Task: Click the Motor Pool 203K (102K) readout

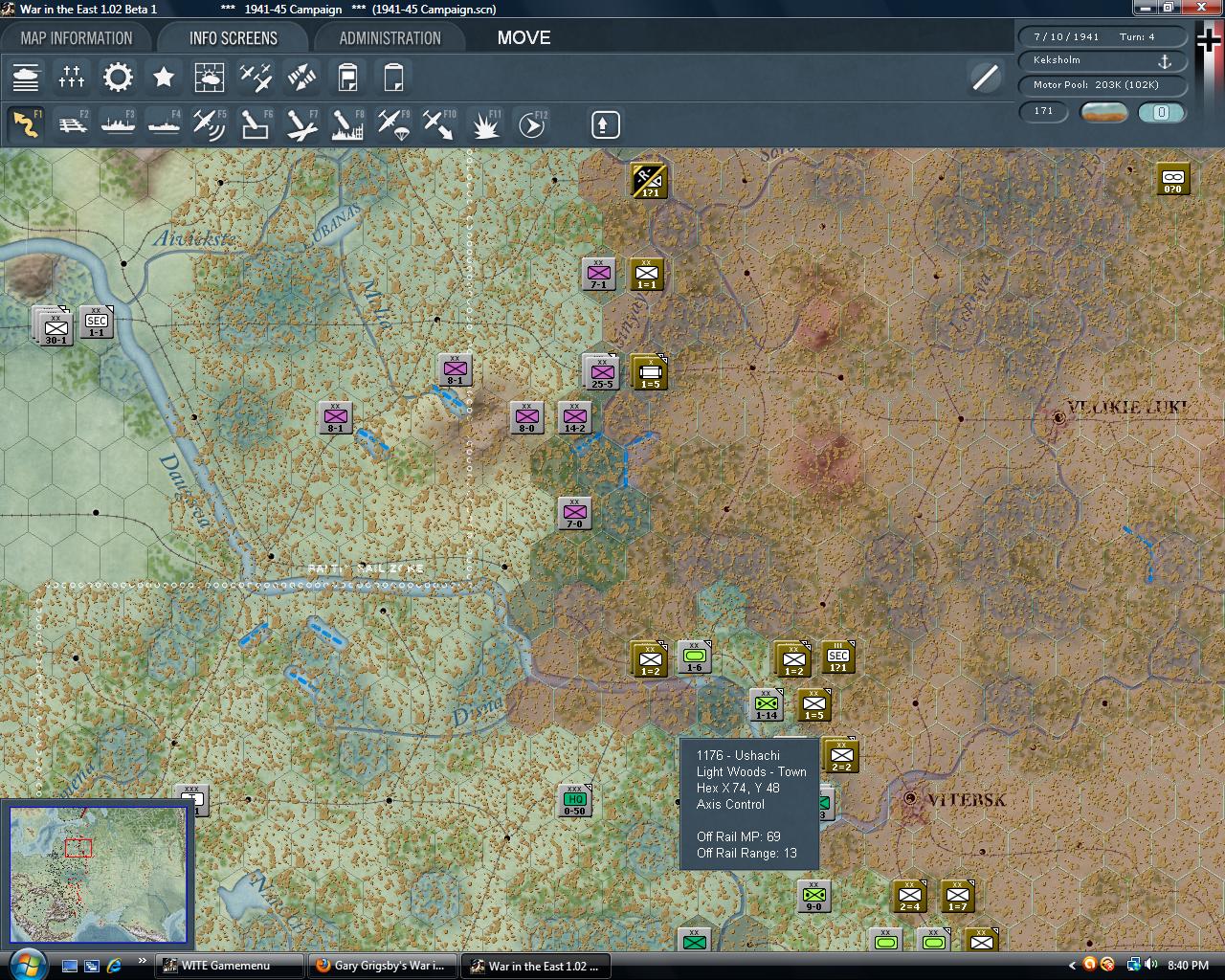Action: click(1103, 85)
